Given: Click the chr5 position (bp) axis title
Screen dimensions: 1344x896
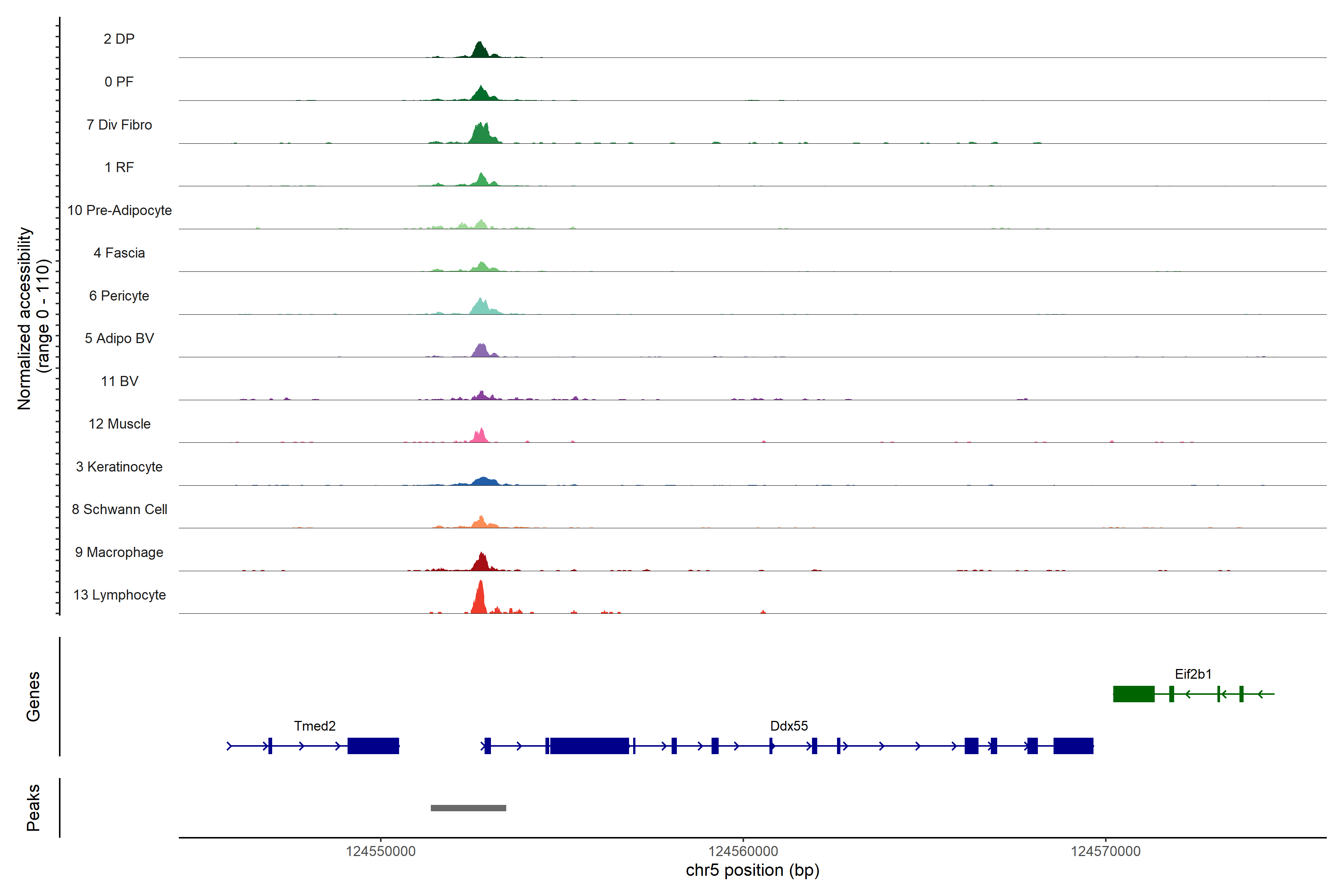Looking at the screenshot, I should pos(752,870).
